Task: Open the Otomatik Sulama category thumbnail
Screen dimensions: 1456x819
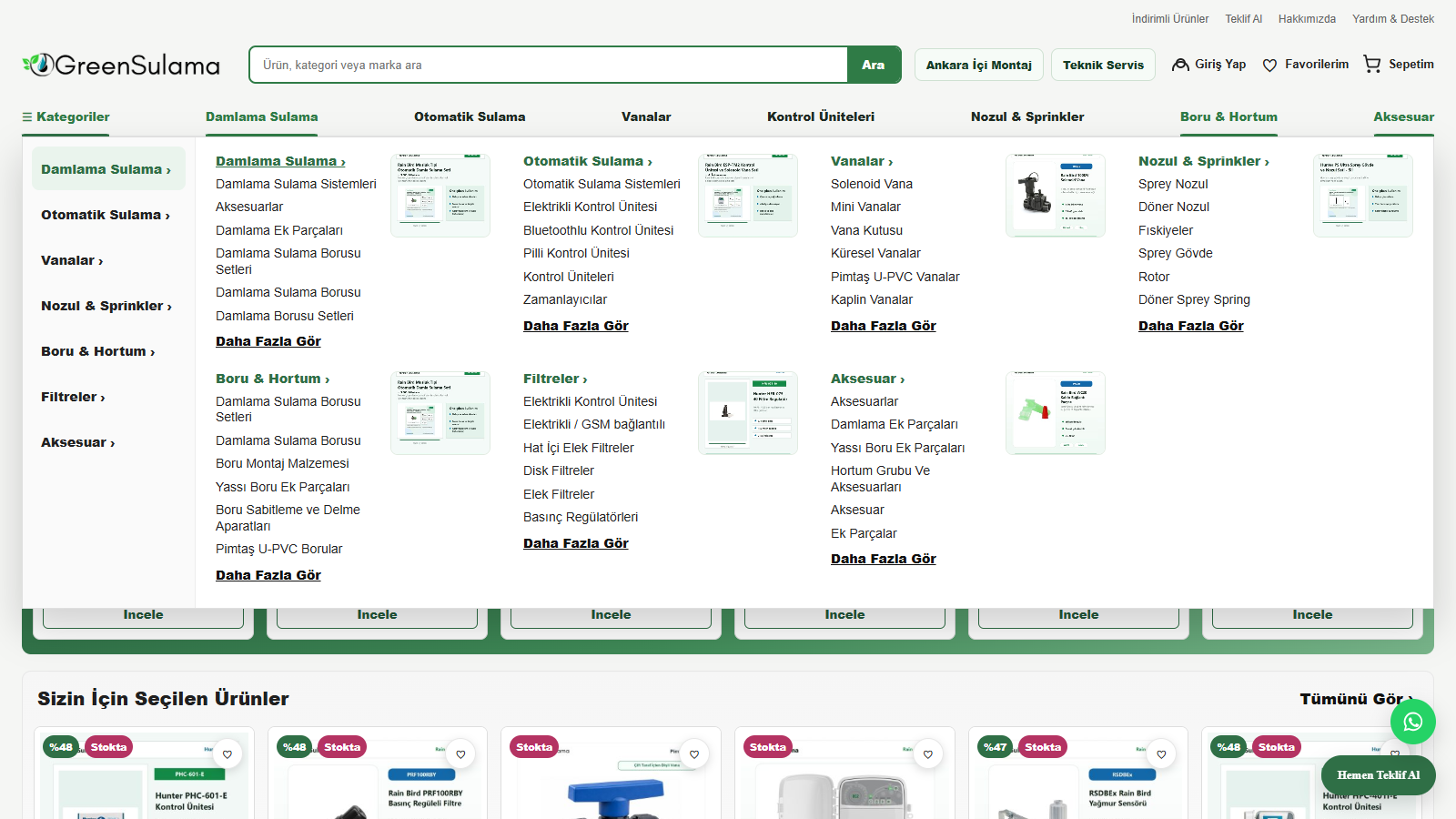Action: (748, 196)
